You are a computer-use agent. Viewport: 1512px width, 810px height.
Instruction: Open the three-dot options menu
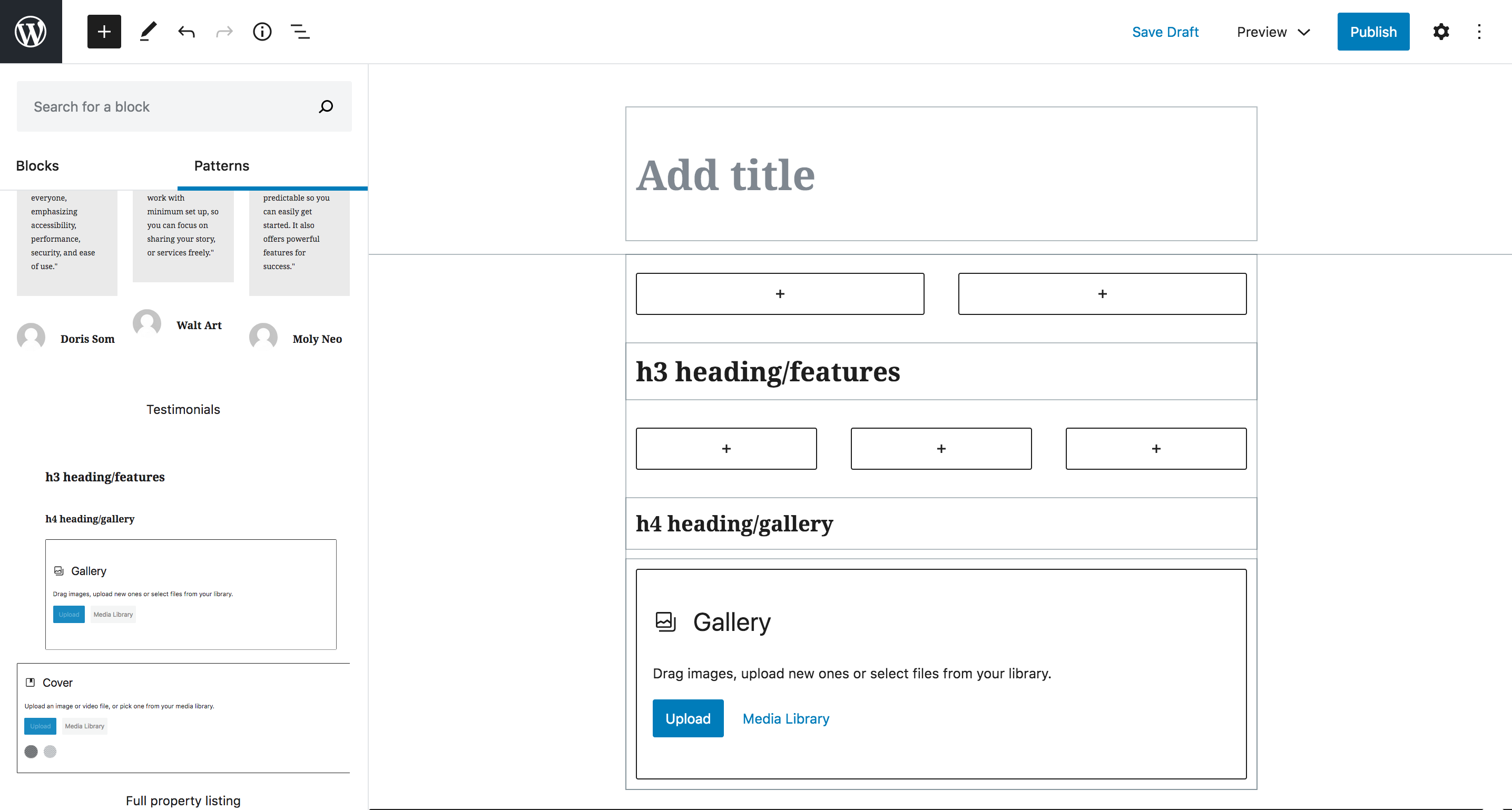(x=1479, y=32)
